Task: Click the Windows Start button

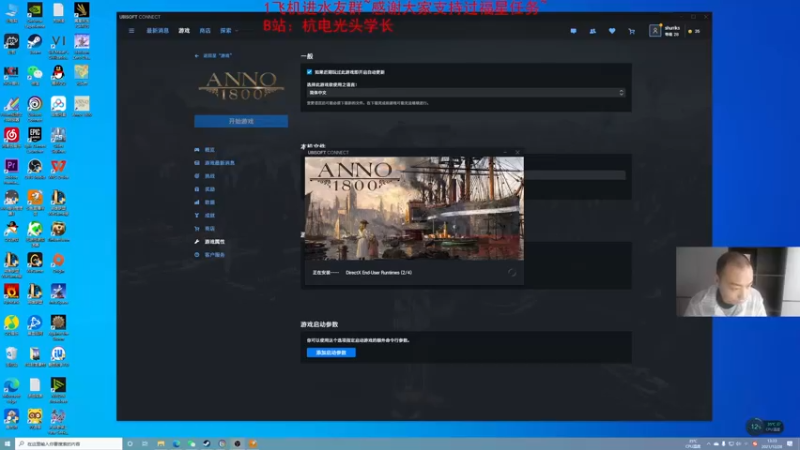Action: click(x=7, y=444)
